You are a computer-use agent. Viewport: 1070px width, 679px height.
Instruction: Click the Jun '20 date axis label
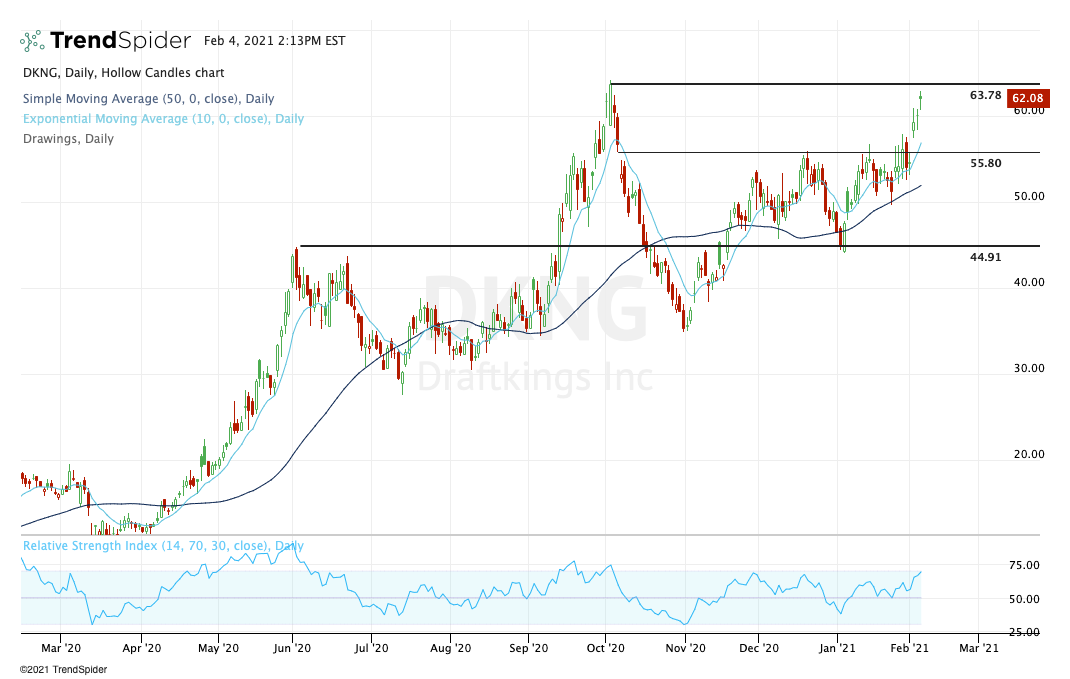pyautogui.click(x=292, y=648)
